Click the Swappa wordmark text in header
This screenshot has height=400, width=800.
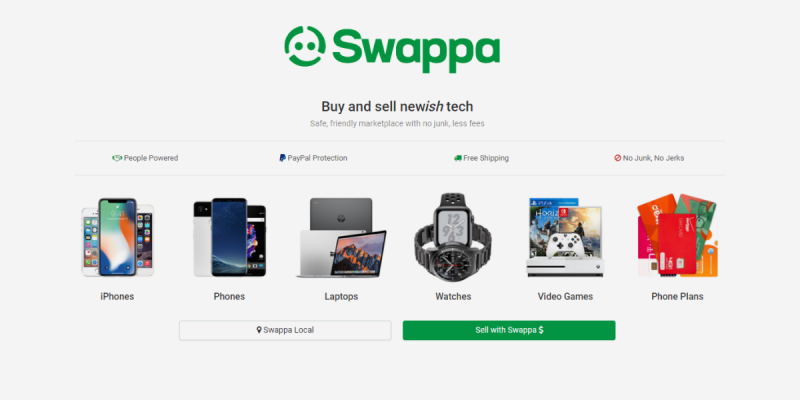[x=416, y=49]
